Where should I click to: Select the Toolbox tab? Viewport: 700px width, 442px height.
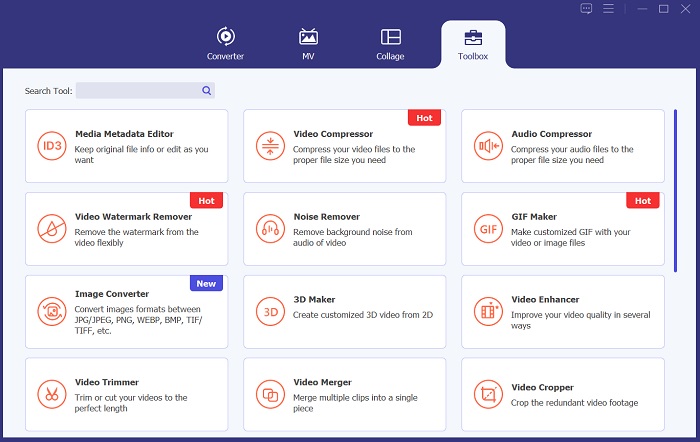coord(473,44)
